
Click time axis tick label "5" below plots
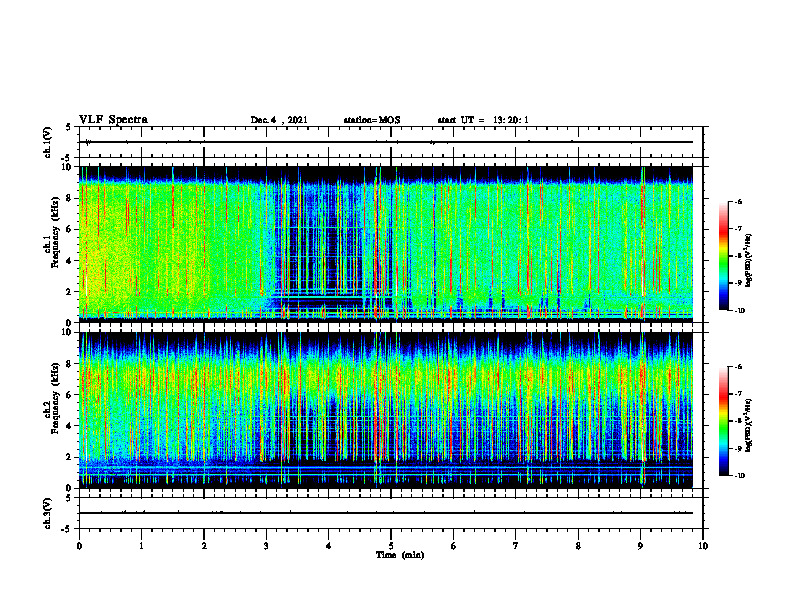pos(391,546)
